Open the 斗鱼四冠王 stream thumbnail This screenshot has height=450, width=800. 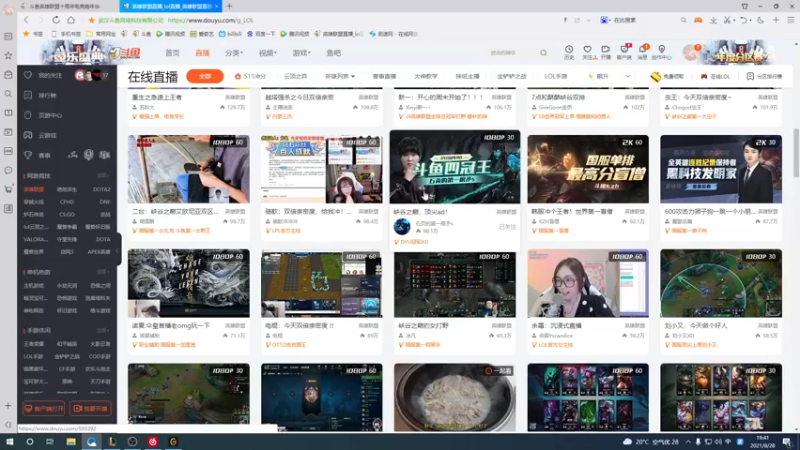[x=455, y=167]
